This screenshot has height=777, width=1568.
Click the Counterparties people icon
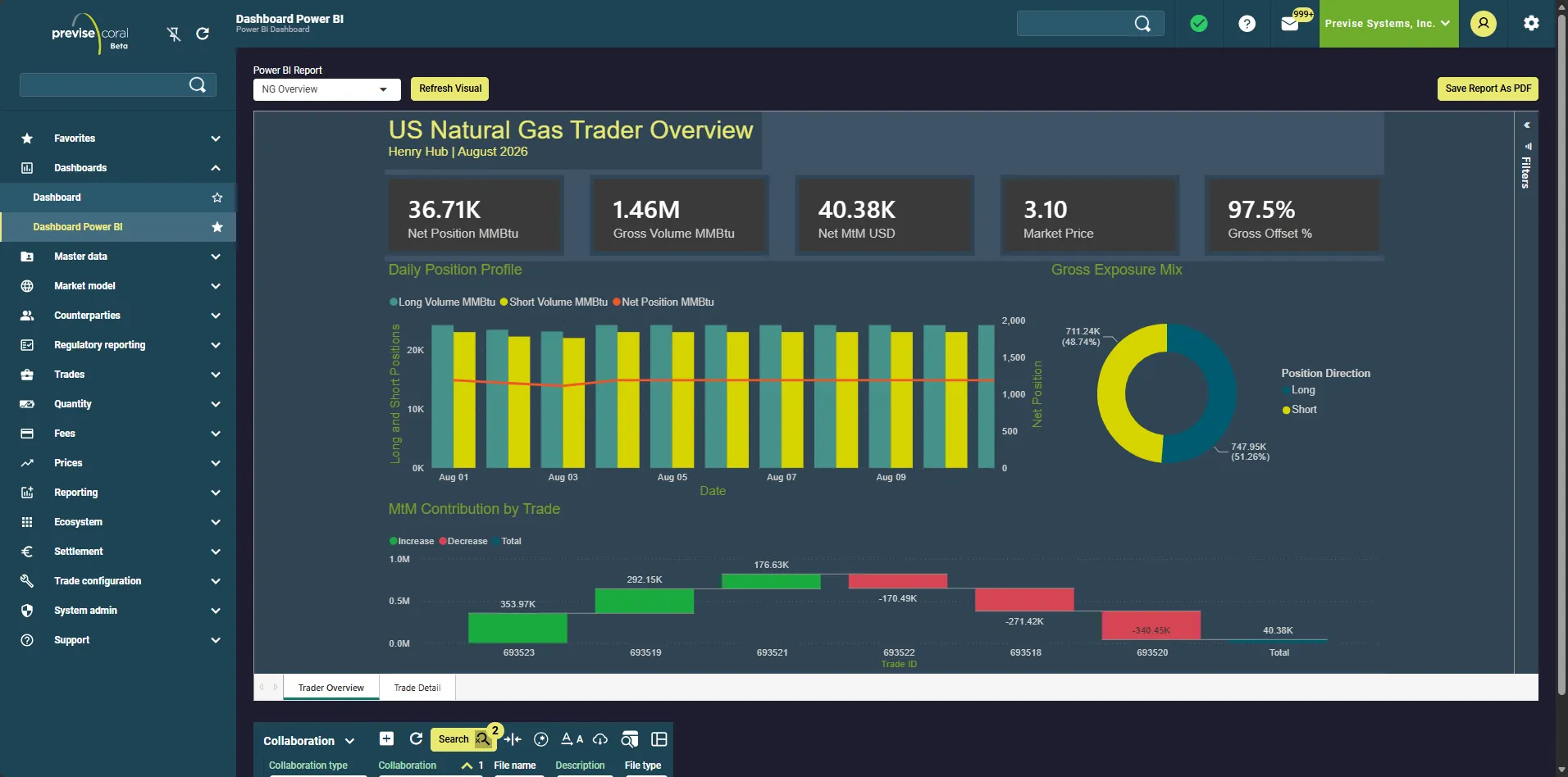27,316
